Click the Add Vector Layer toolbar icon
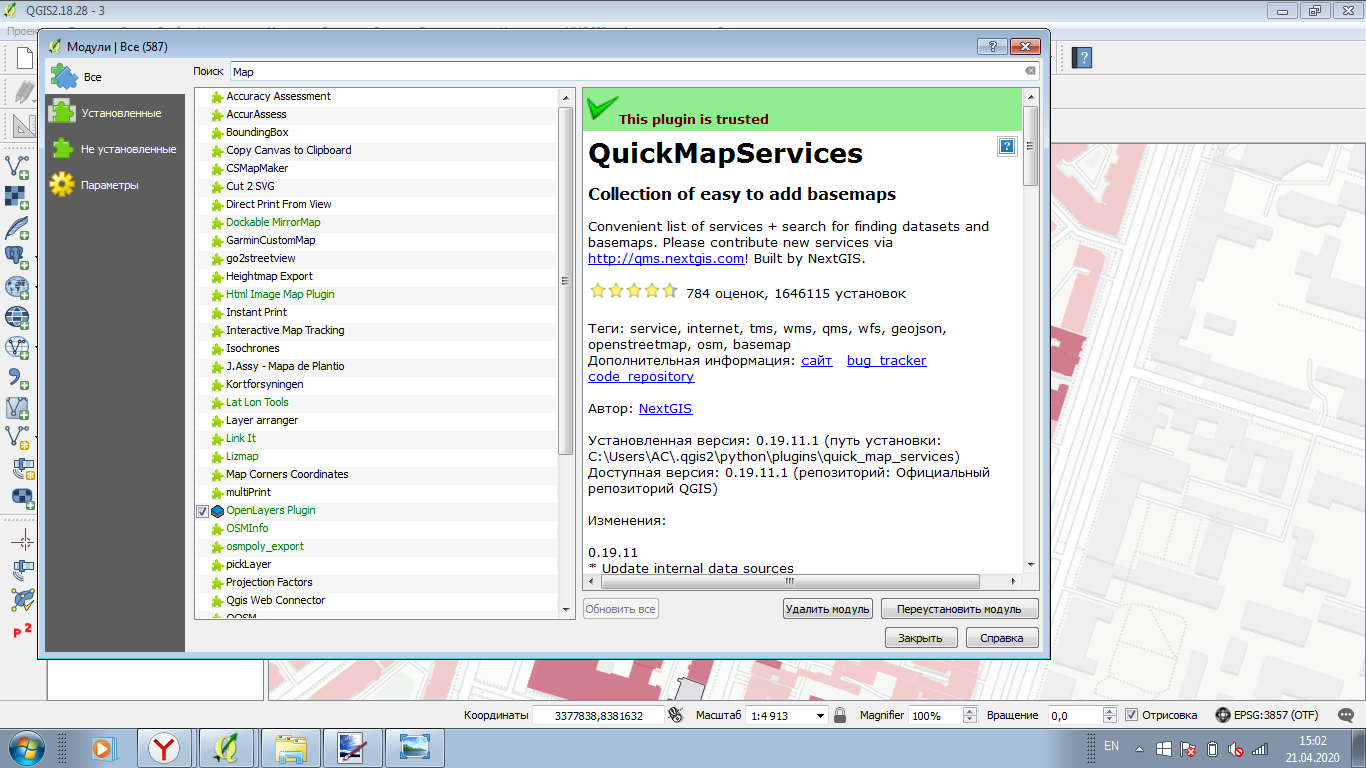 [x=17, y=166]
